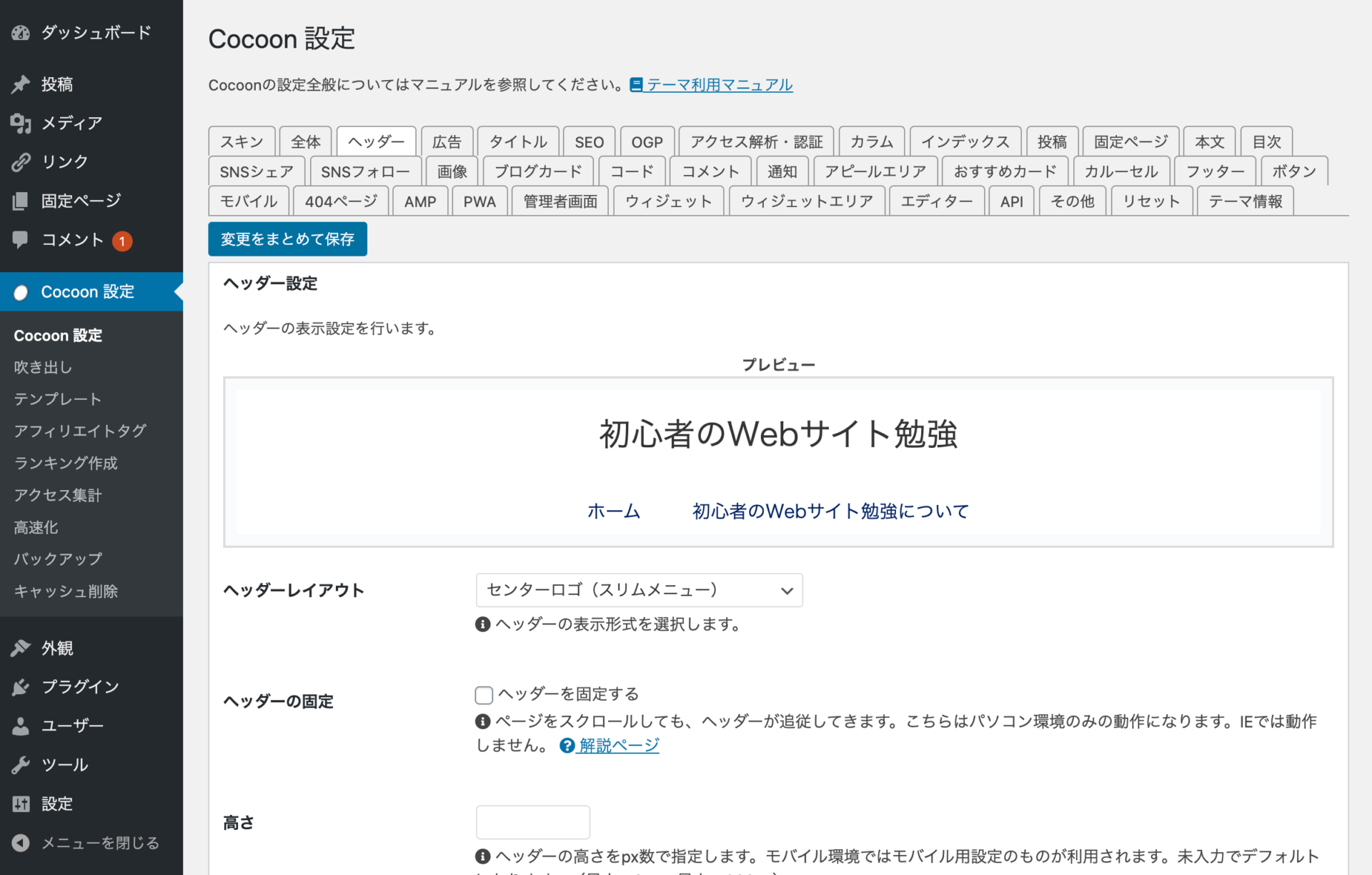
Task: Click the paintbrush icon beside 外観
Action: coord(21,648)
